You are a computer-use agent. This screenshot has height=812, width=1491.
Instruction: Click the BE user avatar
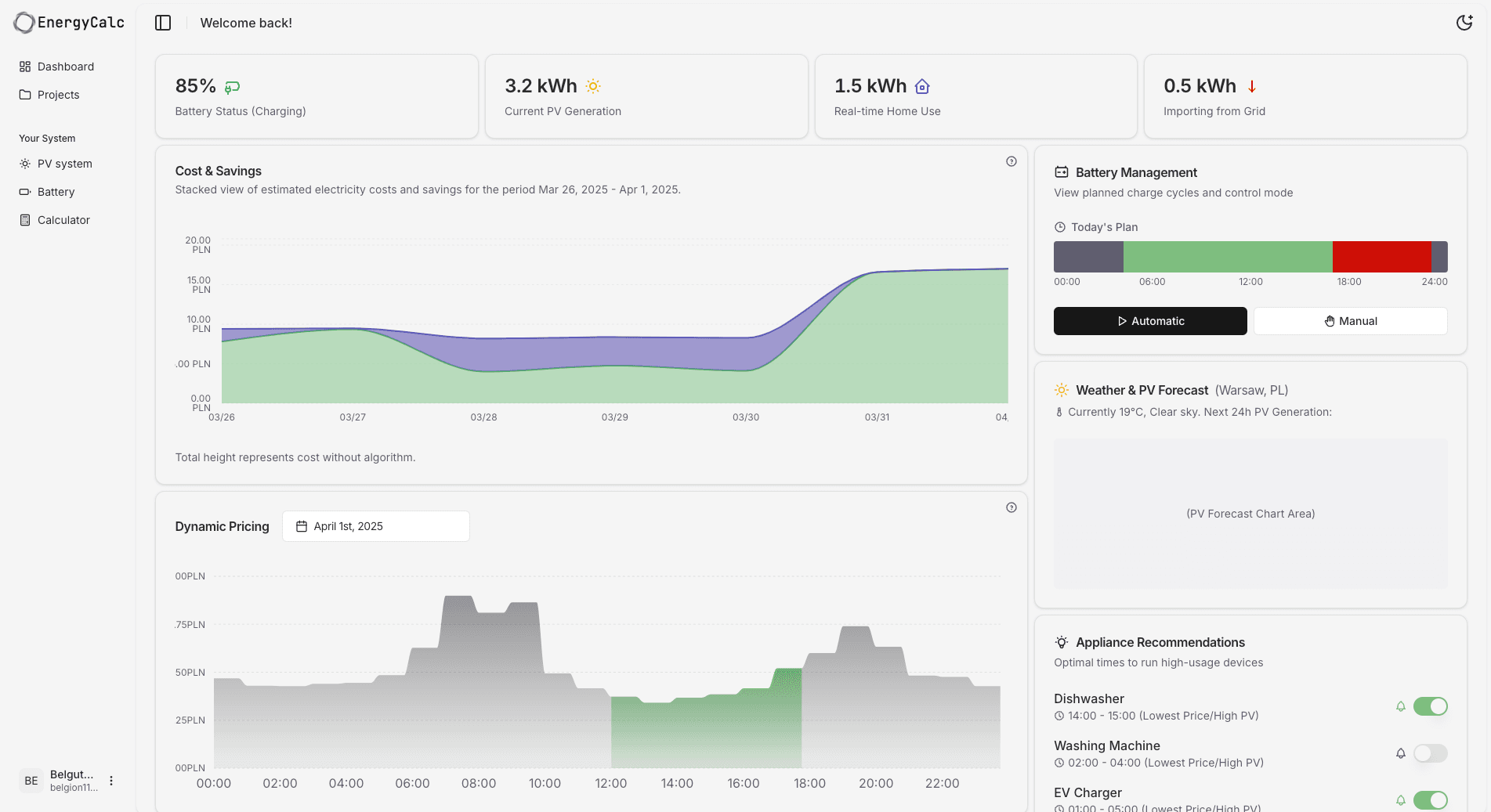[31, 781]
